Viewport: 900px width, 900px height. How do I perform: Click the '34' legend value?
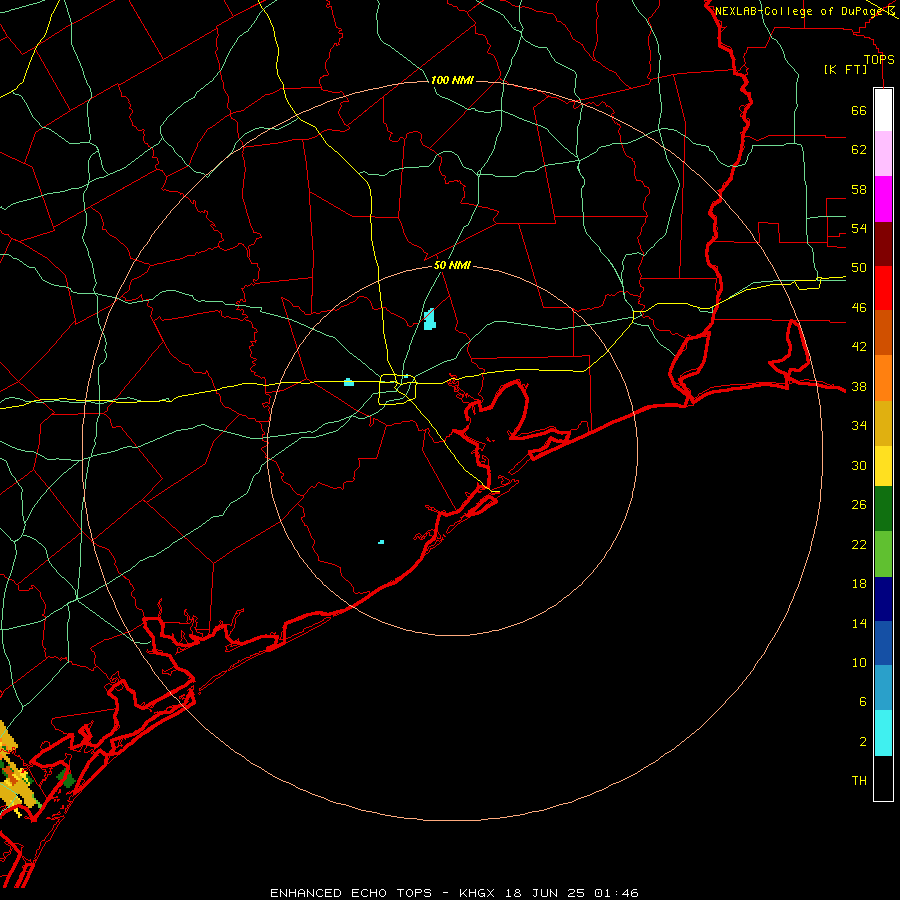859,426
